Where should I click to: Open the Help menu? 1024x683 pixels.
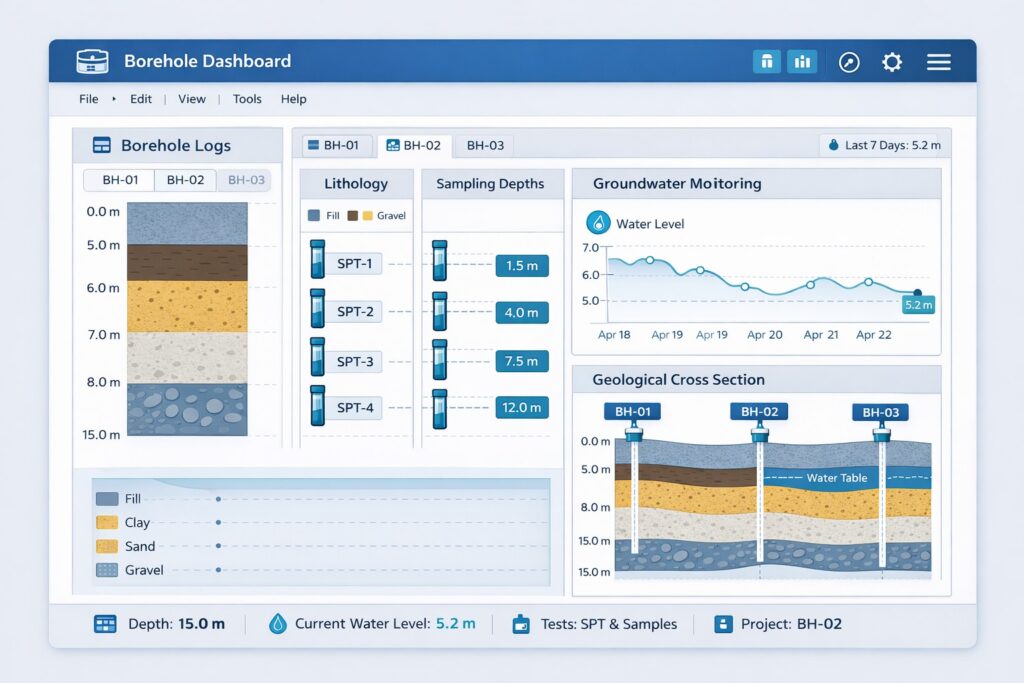tap(293, 99)
